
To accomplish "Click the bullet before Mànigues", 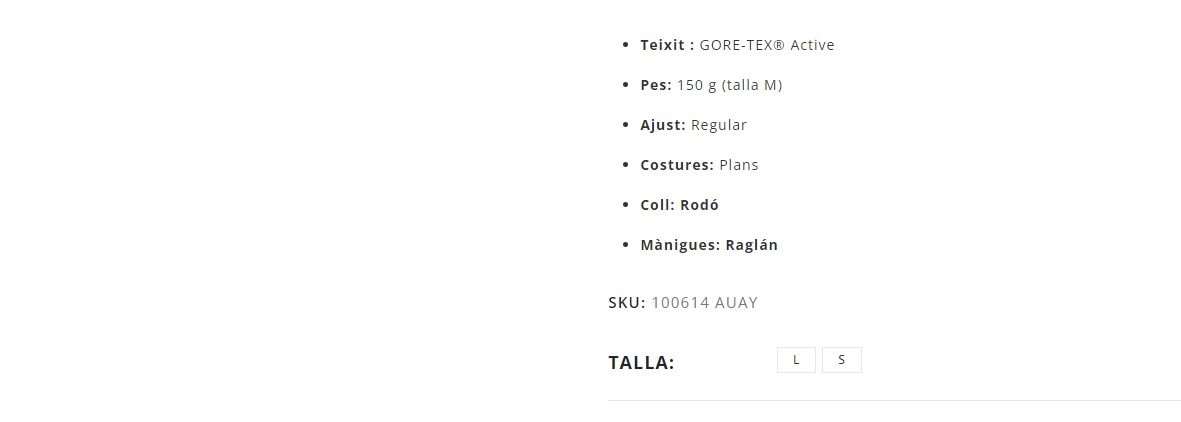I will point(626,245).
